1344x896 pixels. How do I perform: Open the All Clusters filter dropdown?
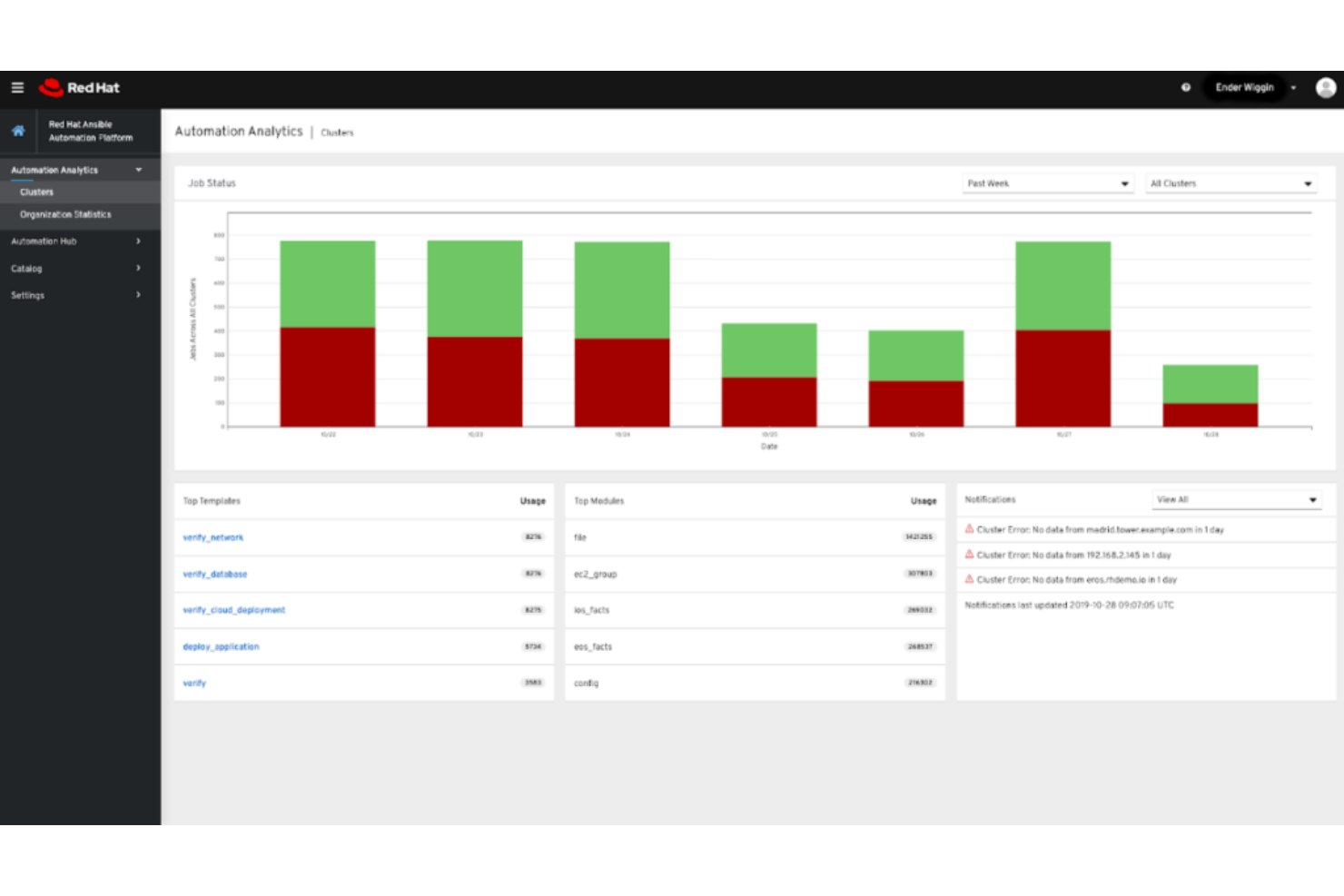click(x=1231, y=183)
